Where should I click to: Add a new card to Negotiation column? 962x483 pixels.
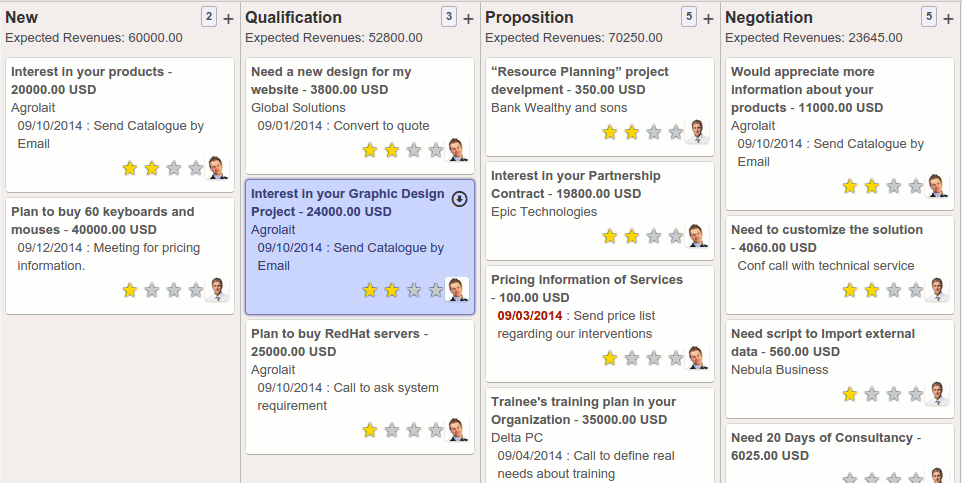point(948,18)
